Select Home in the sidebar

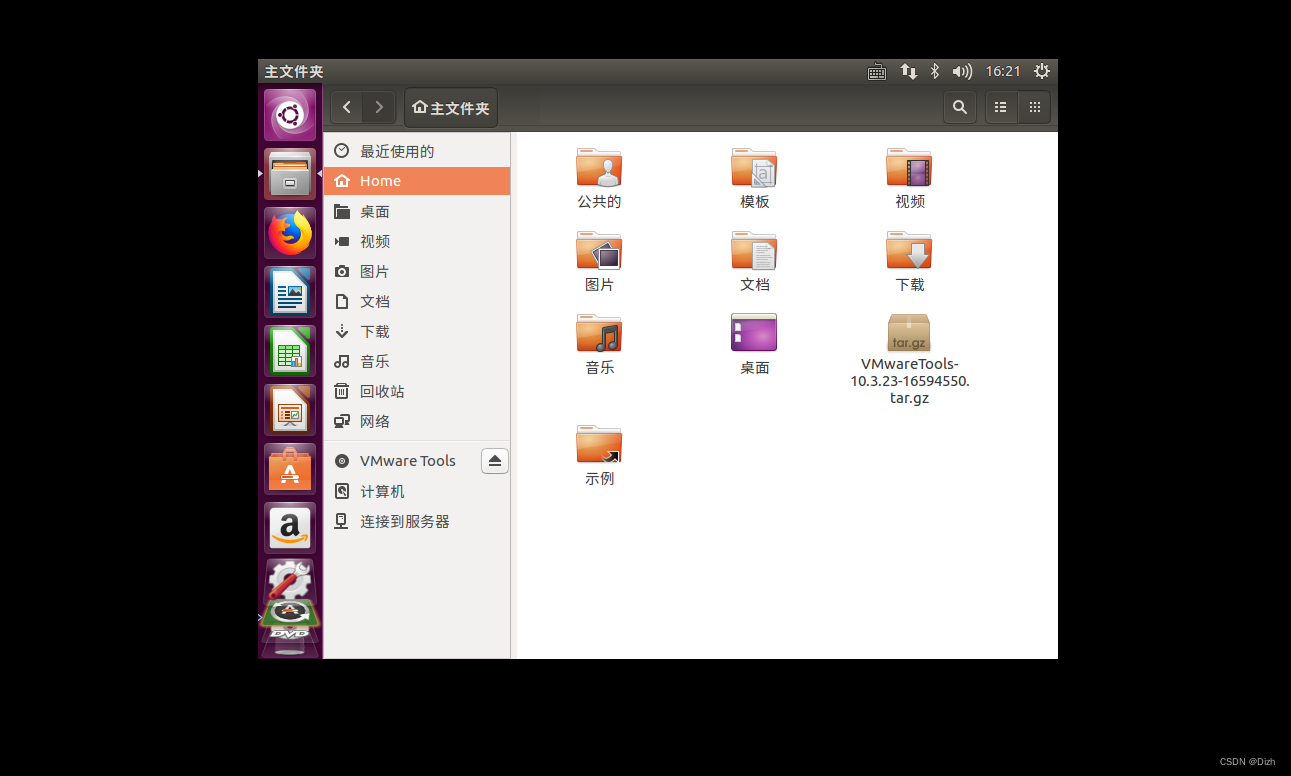pyautogui.click(x=380, y=181)
